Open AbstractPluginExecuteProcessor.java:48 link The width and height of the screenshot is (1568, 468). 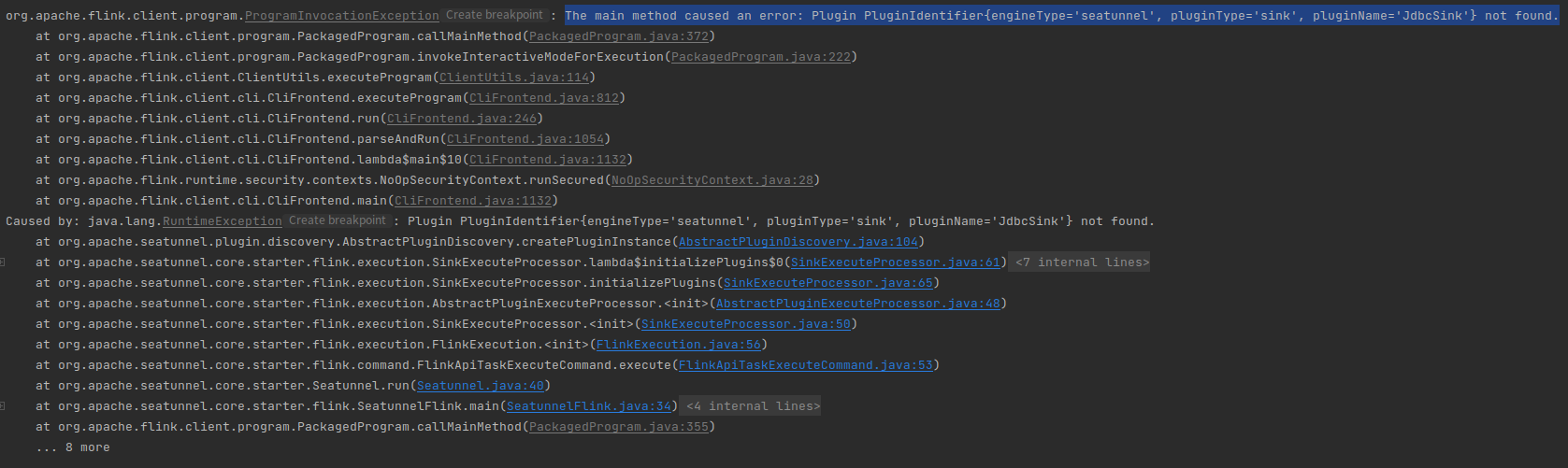coord(858,304)
